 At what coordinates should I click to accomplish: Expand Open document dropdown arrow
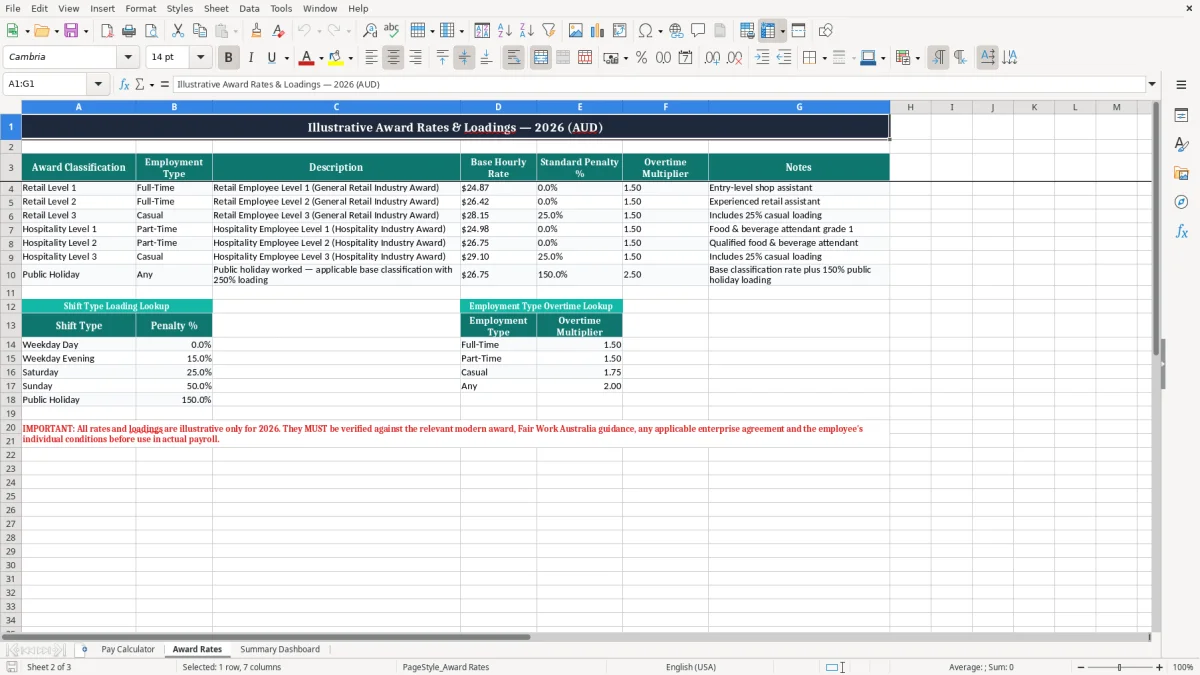55,31
